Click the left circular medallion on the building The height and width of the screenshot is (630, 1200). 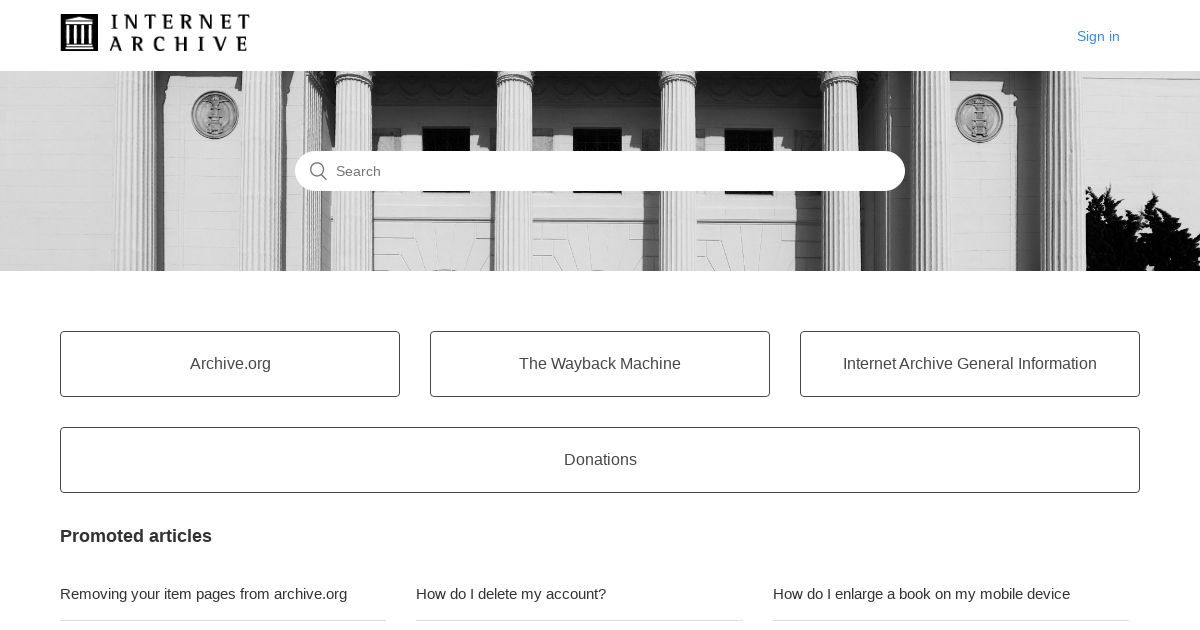coord(215,116)
